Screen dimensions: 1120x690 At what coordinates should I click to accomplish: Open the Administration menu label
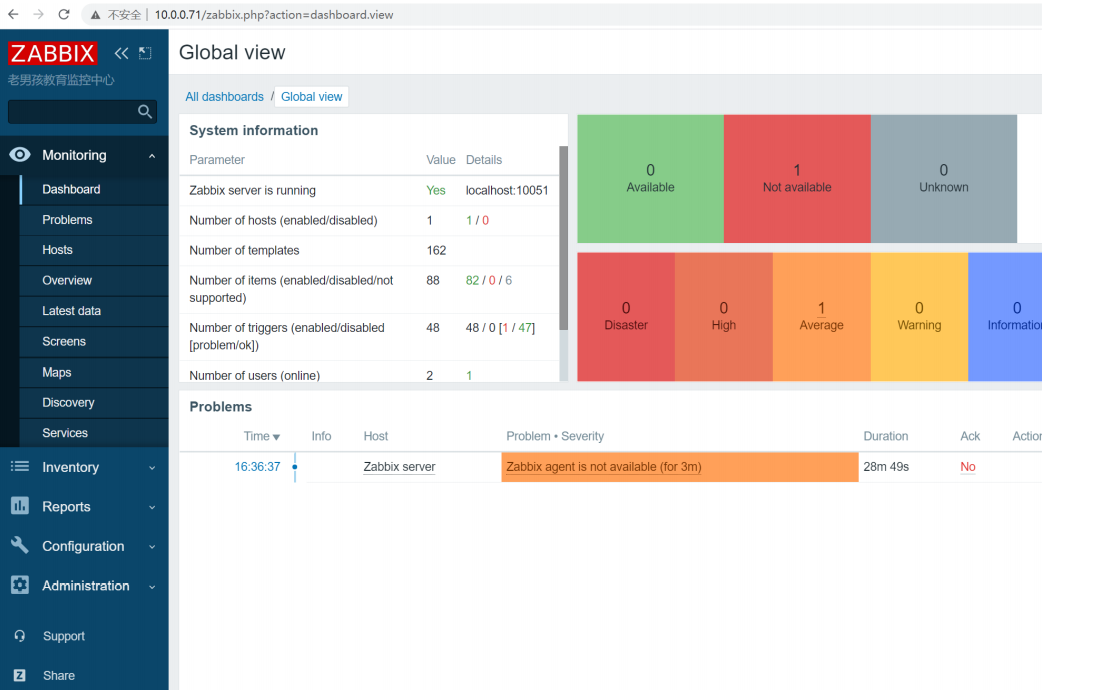(x=86, y=586)
